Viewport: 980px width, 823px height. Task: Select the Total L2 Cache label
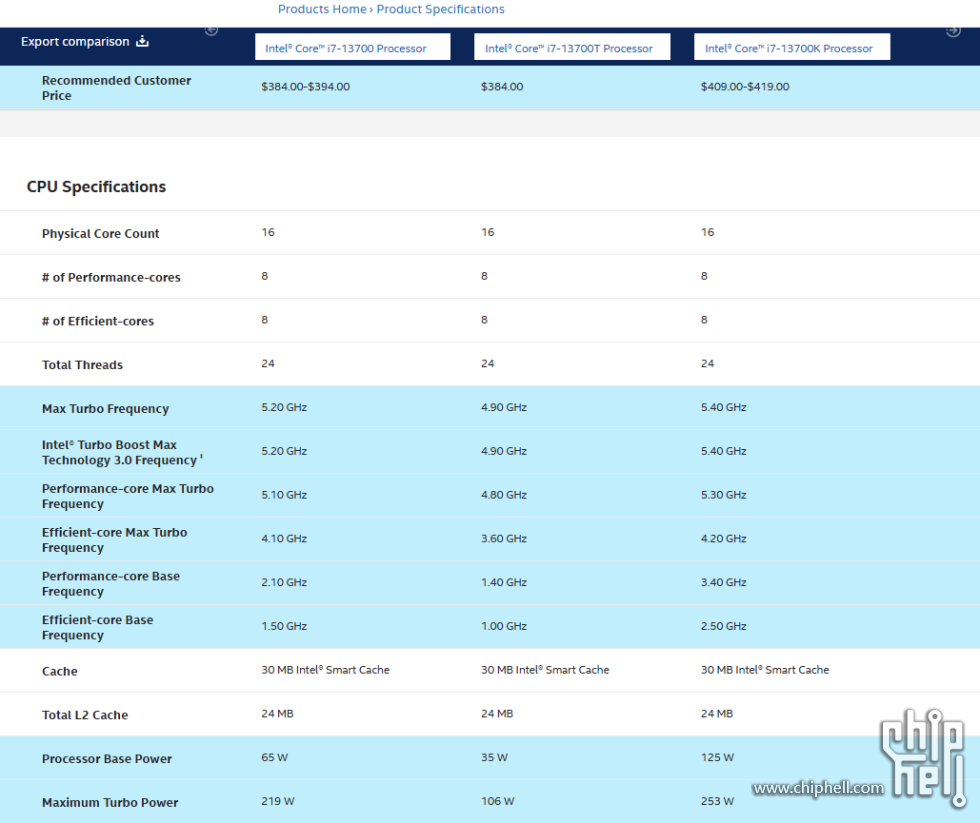point(85,715)
